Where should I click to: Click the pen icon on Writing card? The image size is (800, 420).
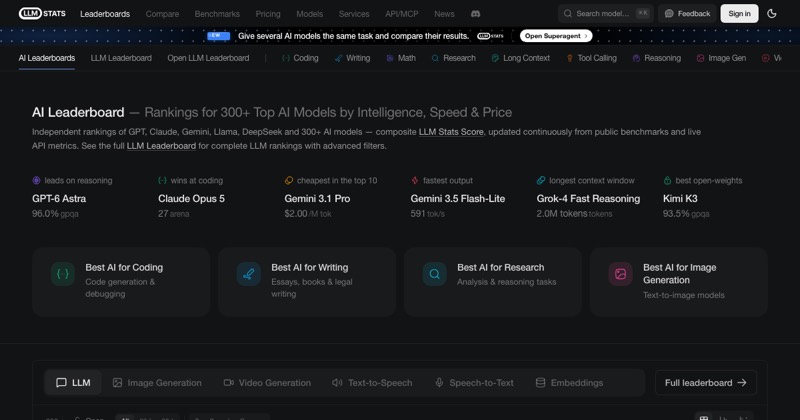[x=248, y=274]
